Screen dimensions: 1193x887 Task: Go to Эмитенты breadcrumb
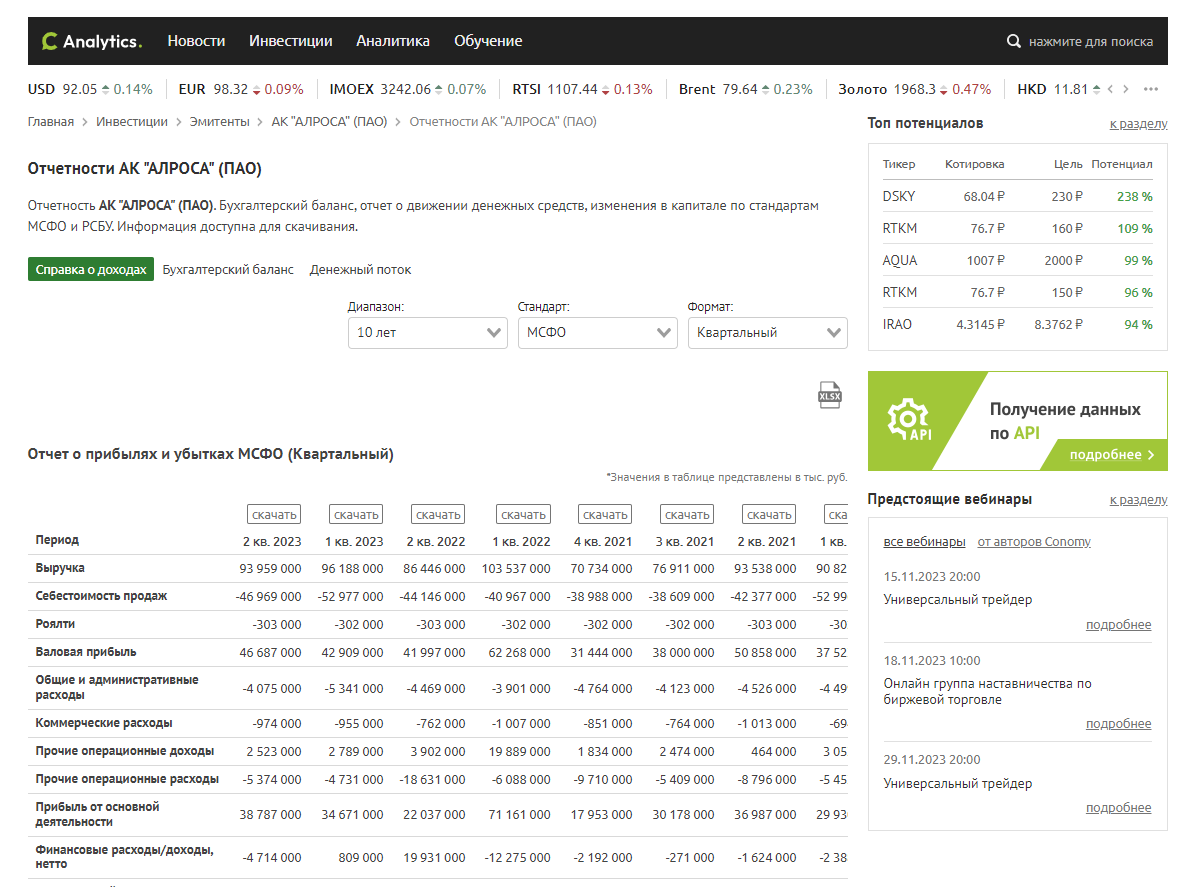[219, 122]
